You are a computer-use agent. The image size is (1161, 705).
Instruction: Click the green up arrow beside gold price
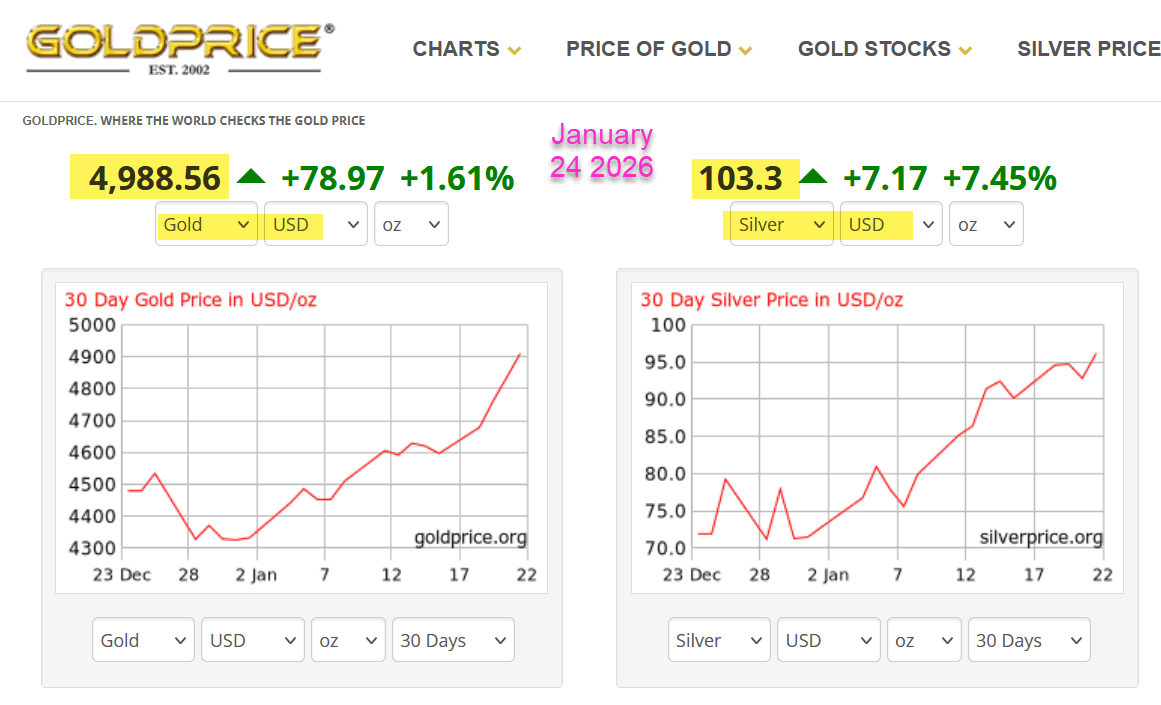tap(251, 176)
